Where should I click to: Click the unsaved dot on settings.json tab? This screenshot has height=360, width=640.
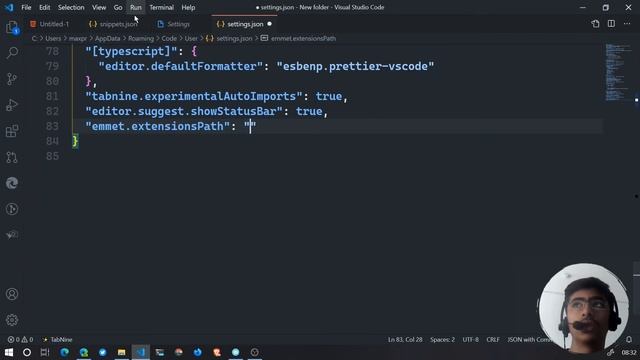269,24
